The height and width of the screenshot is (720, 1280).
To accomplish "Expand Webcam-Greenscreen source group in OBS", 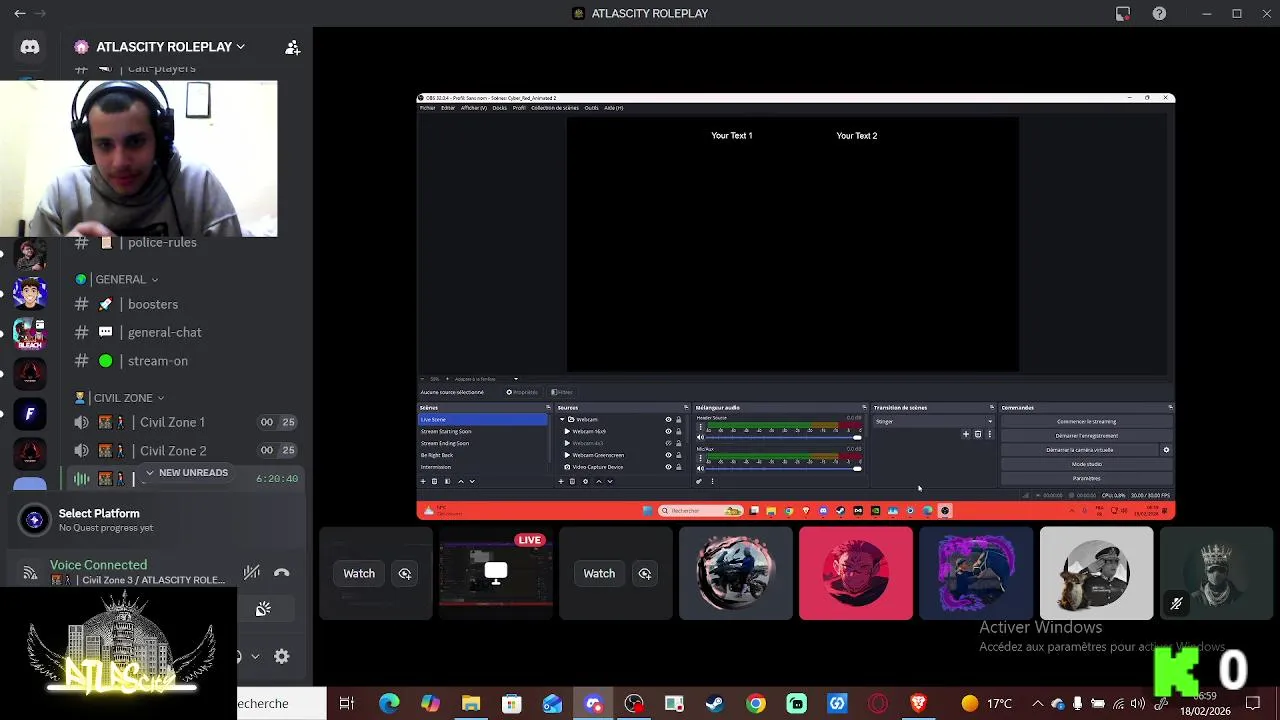I will click(567, 455).
